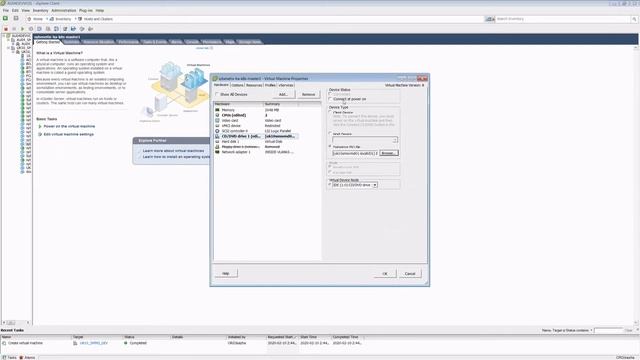
Task: Click the red Power Off toolbar icon
Action: (6, 29)
